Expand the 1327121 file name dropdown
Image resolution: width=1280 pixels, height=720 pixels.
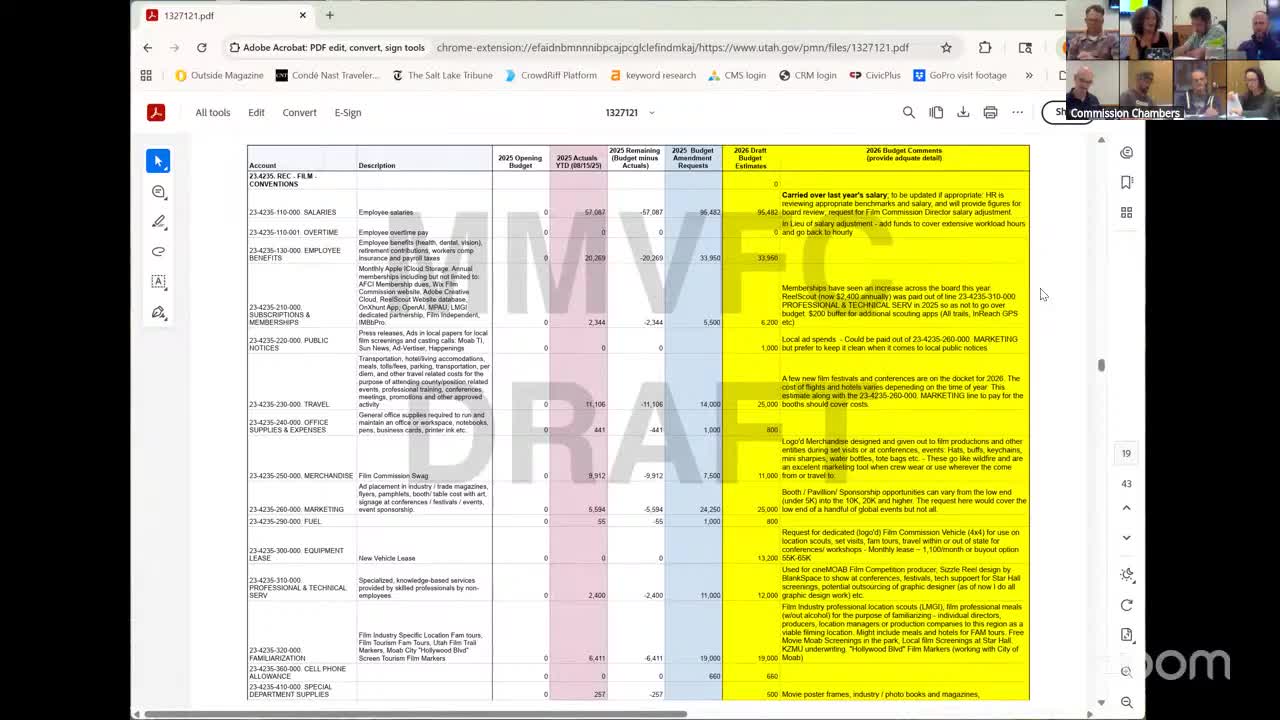point(651,113)
